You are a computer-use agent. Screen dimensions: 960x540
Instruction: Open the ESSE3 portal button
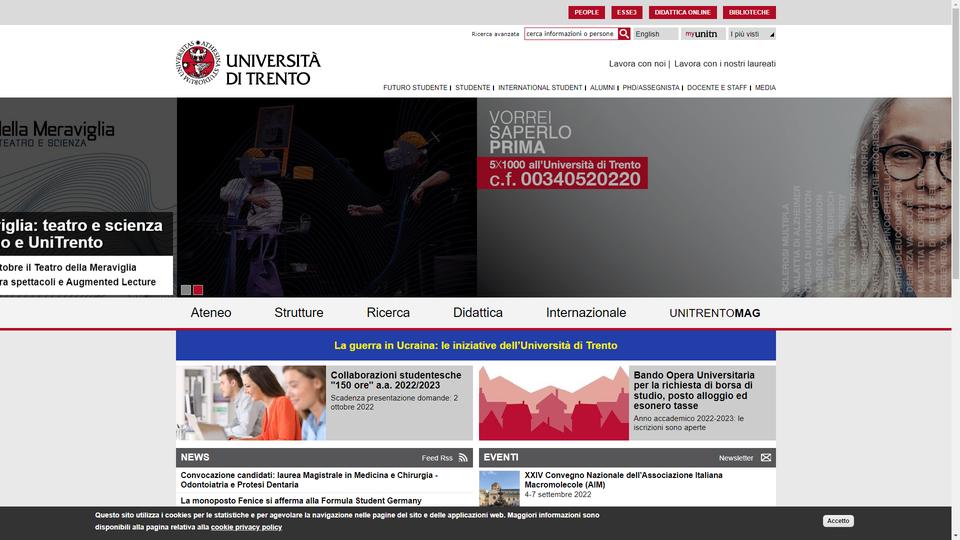[x=626, y=12]
